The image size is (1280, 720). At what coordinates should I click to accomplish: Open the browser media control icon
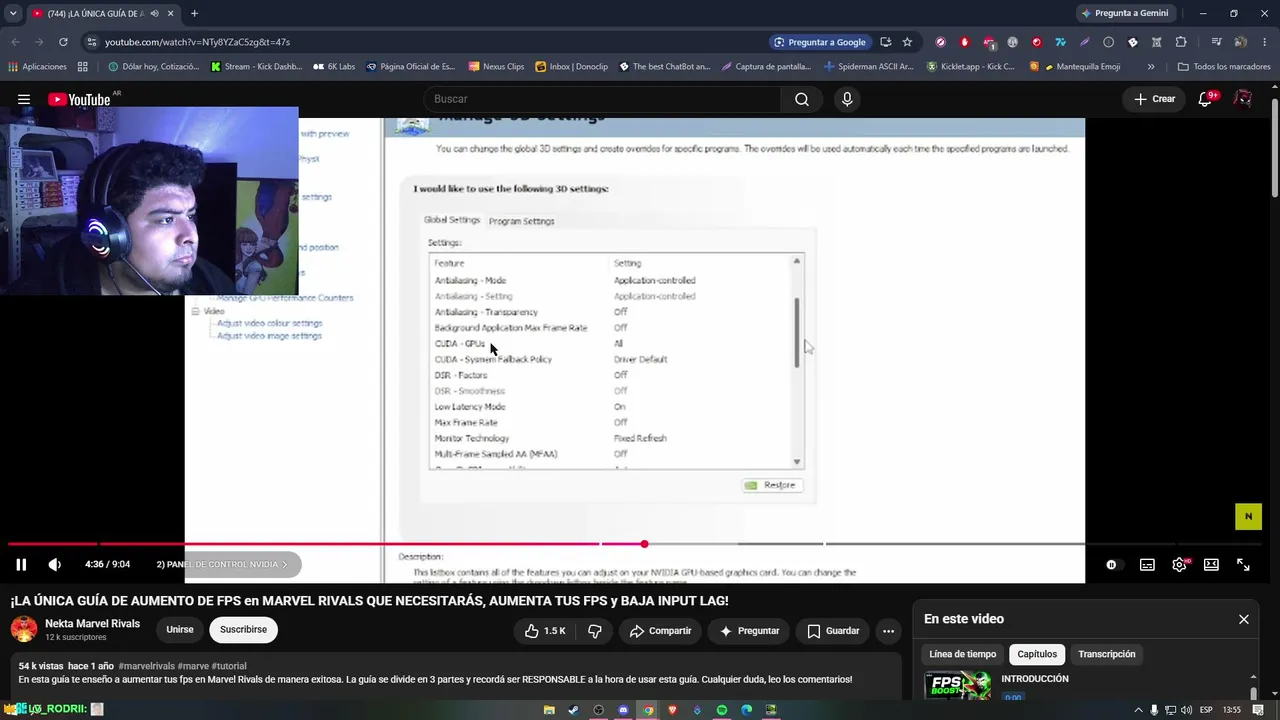1216,42
